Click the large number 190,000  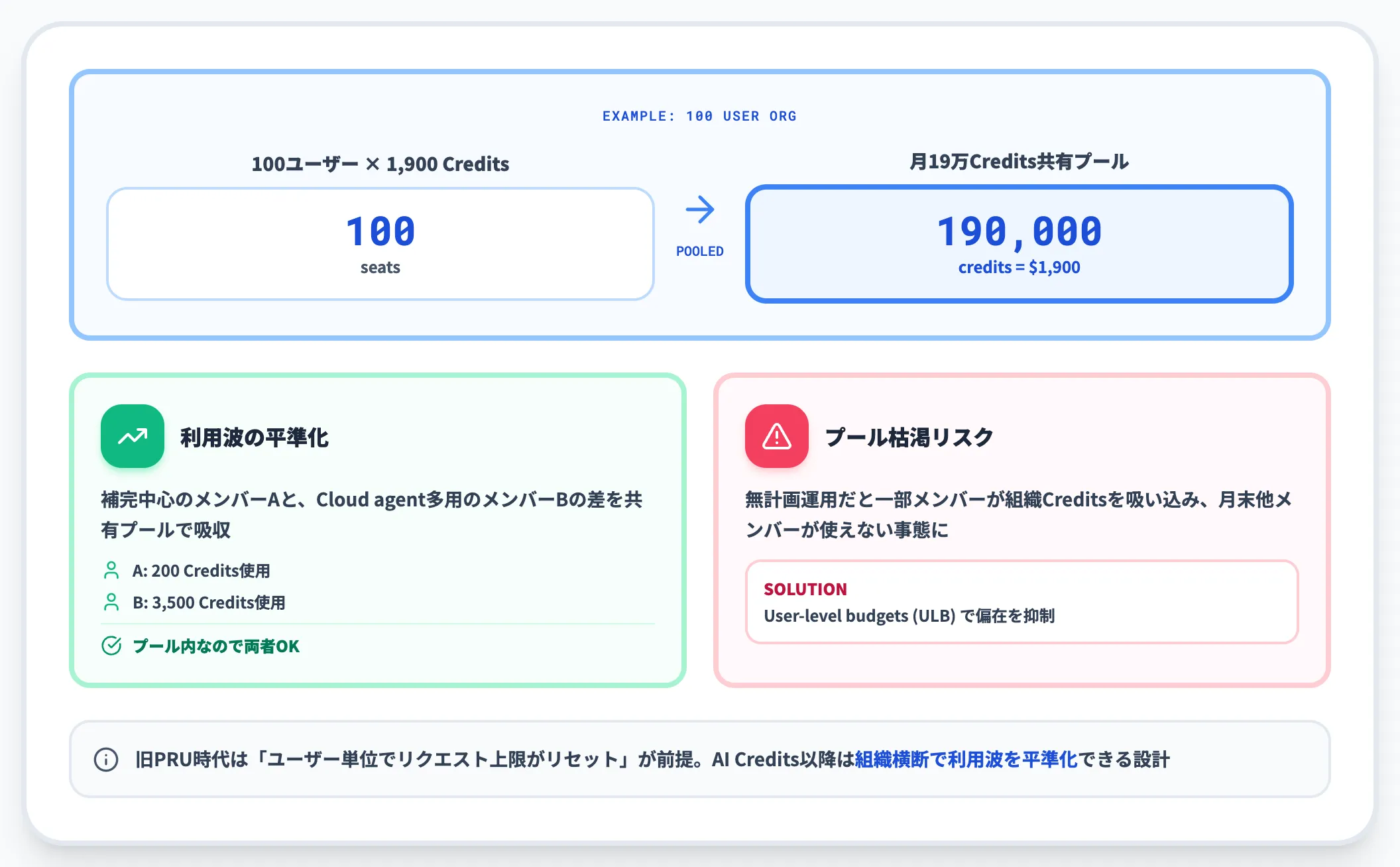[1020, 231]
